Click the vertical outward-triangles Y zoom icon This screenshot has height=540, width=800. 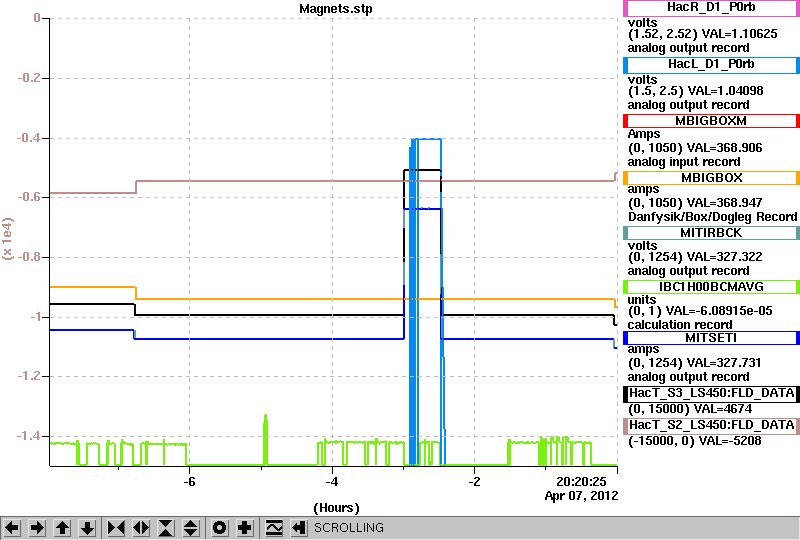191,527
